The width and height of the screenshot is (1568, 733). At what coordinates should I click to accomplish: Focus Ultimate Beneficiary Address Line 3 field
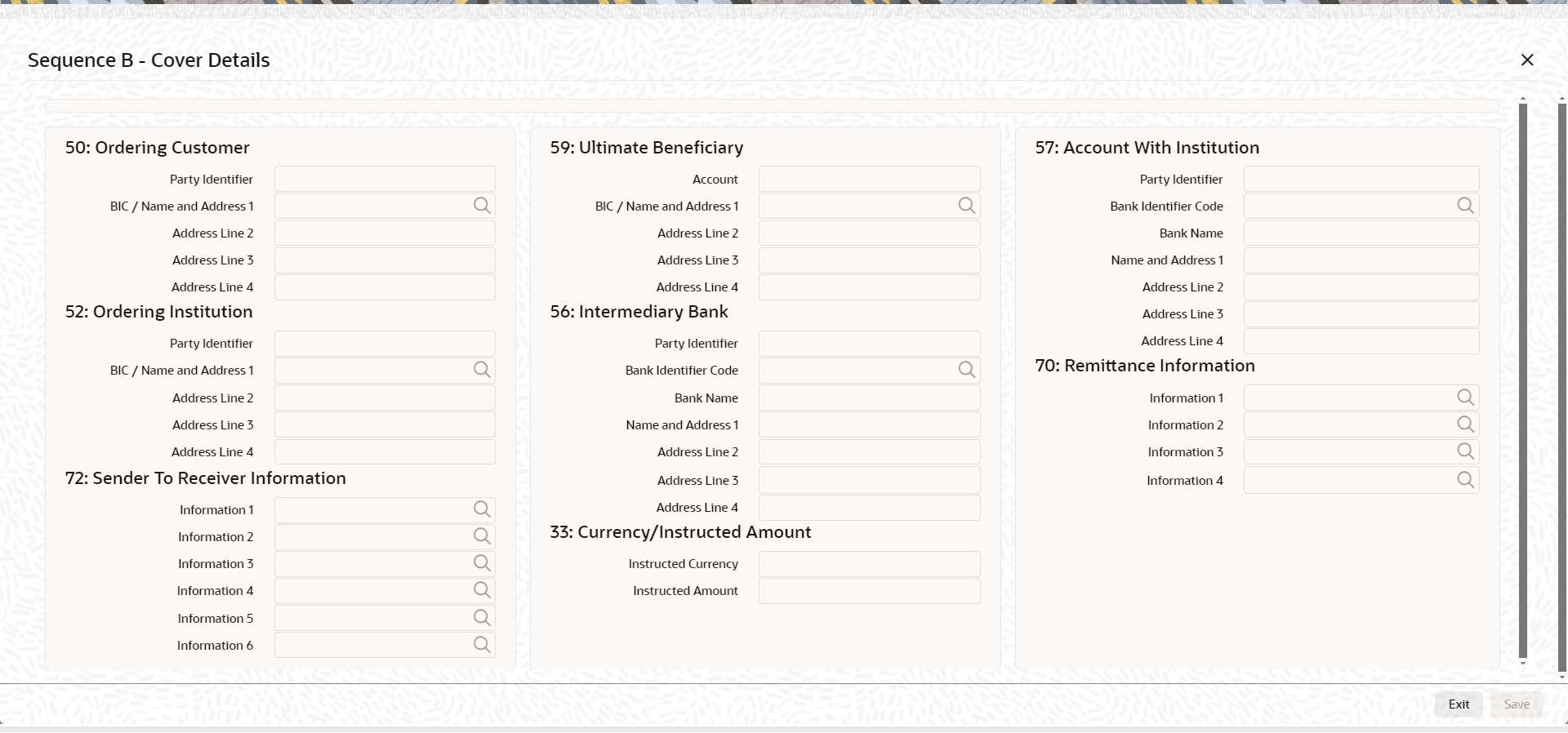[x=870, y=260]
